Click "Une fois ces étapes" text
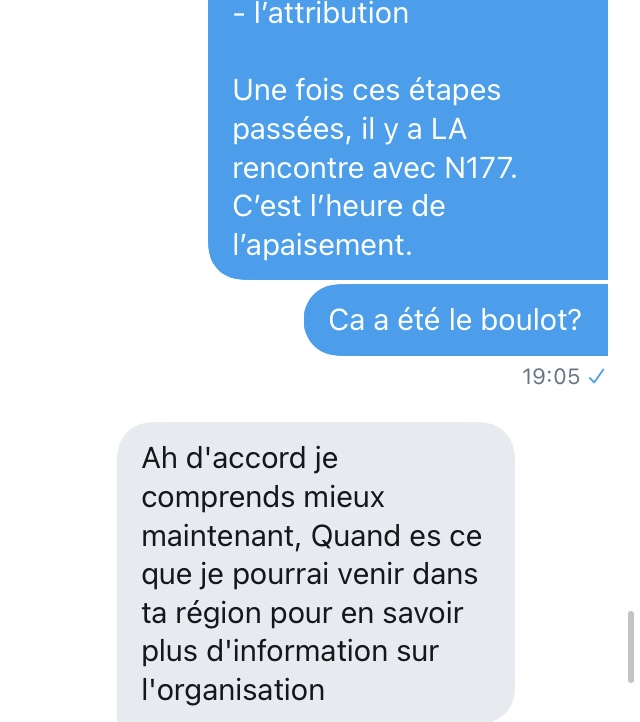 click(x=367, y=90)
